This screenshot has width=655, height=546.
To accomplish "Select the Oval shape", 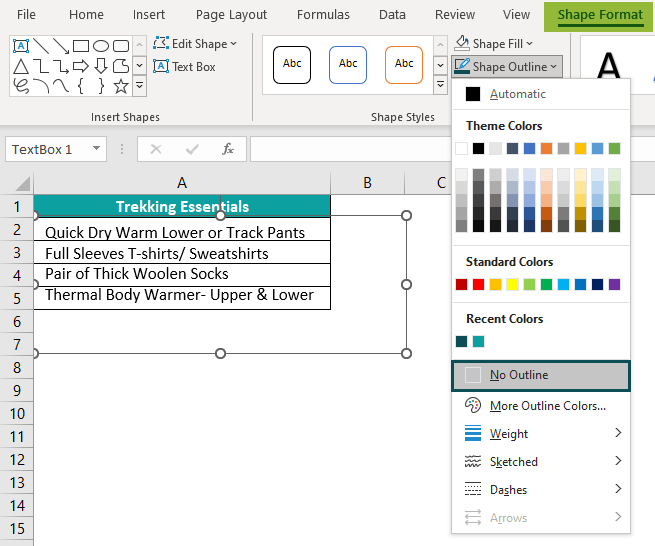I will point(101,46).
